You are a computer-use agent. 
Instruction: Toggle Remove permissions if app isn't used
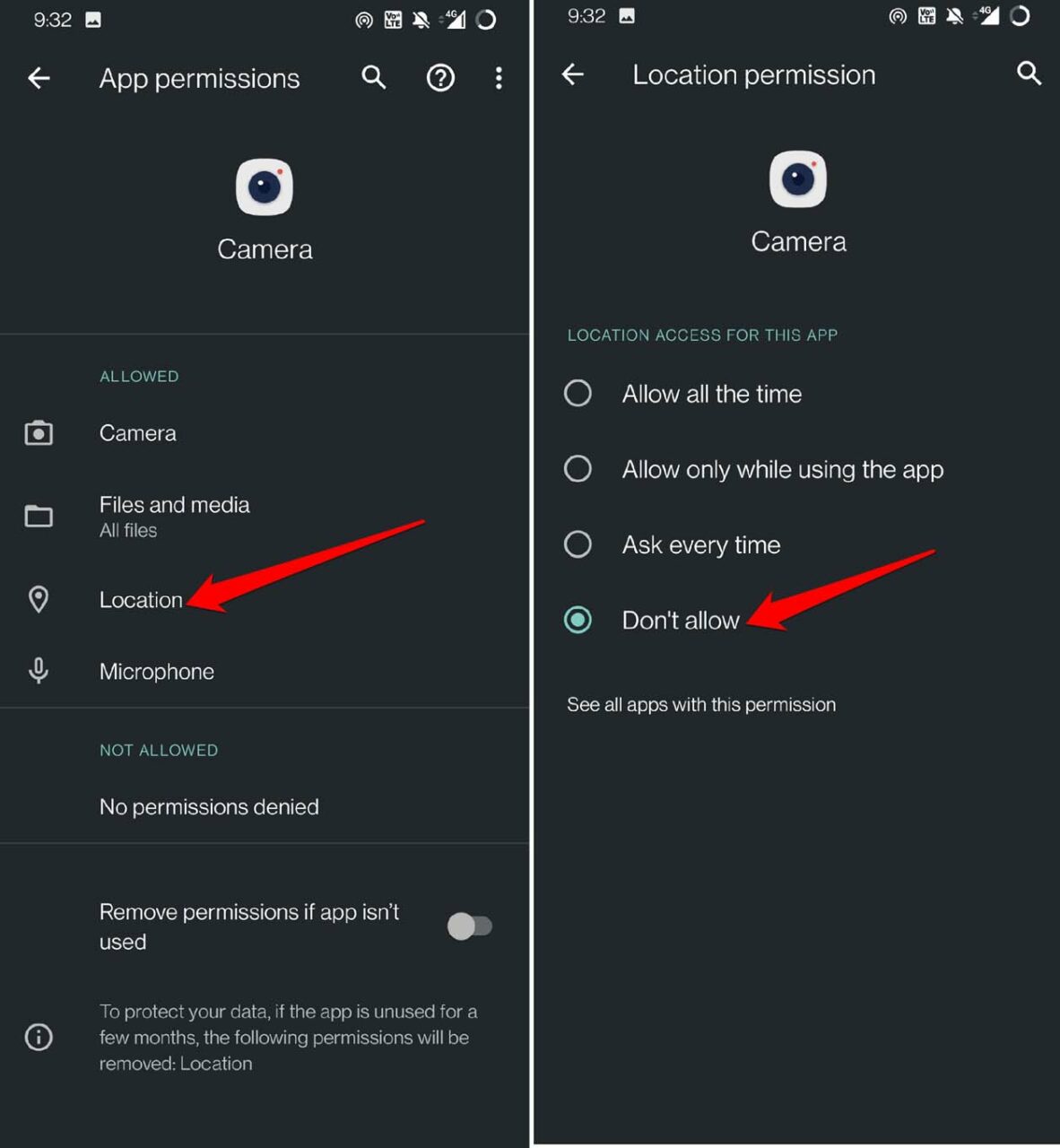point(470,926)
